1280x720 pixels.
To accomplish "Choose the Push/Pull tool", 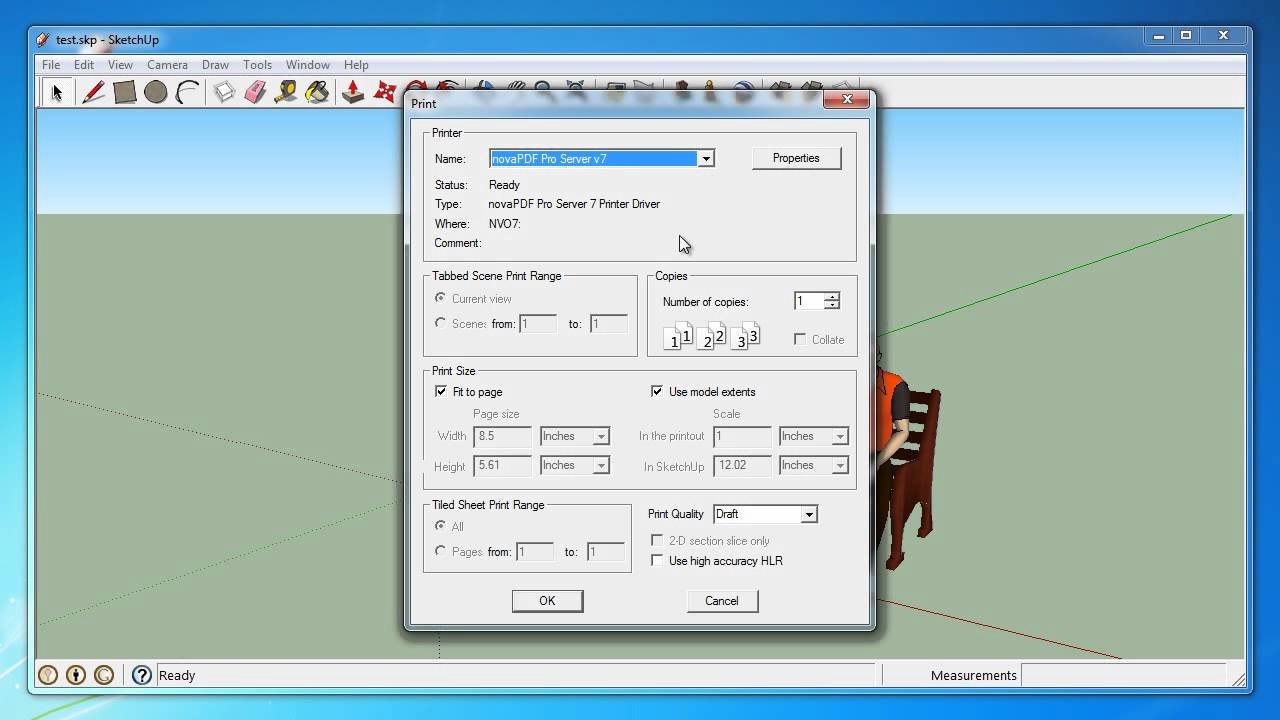I will 353,93.
